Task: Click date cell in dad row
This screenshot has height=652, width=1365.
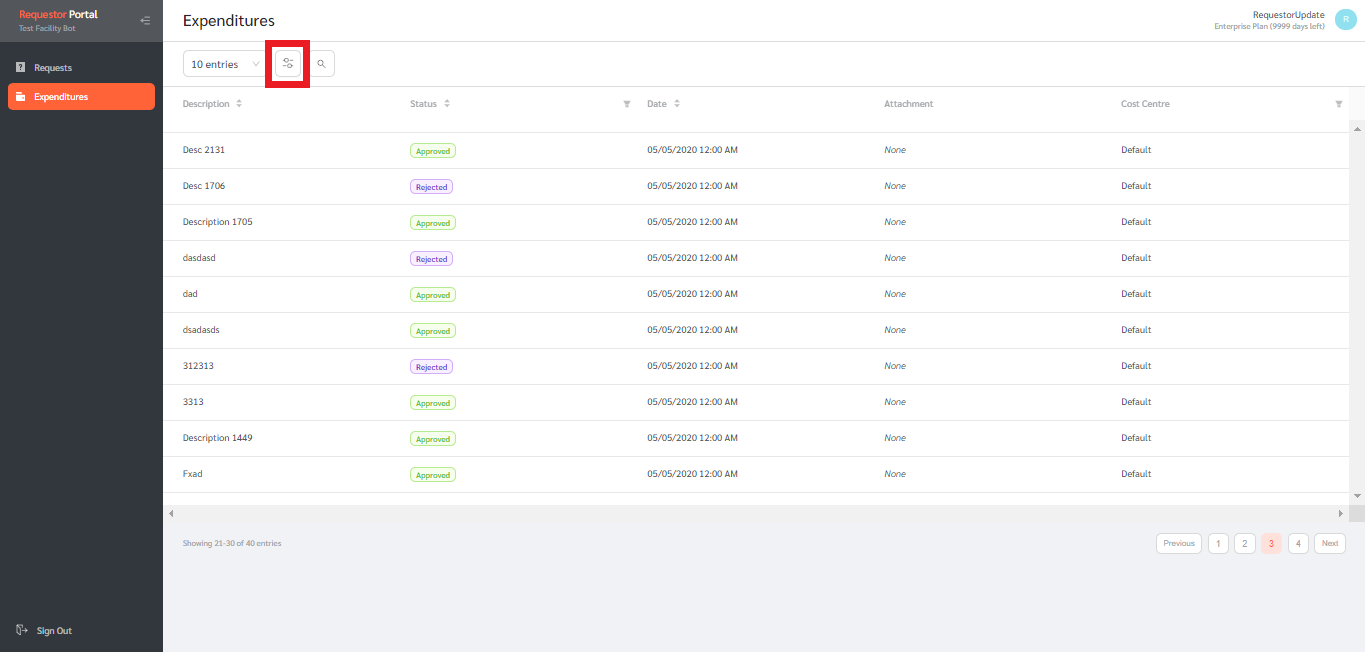Action: [693, 294]
